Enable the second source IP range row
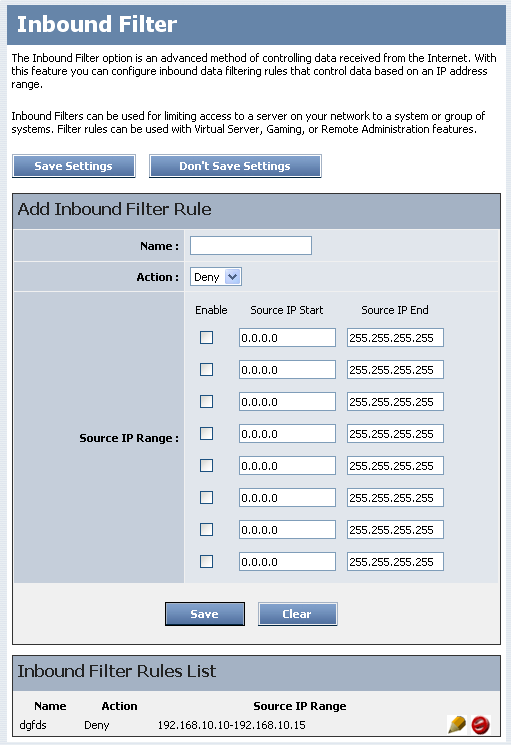 pyautogui.click(x=206, y=369)
